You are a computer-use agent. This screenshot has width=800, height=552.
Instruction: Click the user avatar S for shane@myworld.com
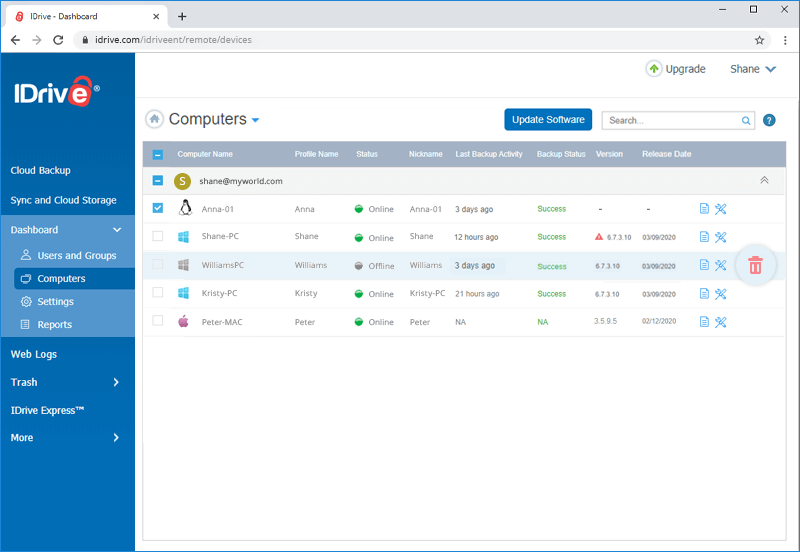tap(182, 181)
